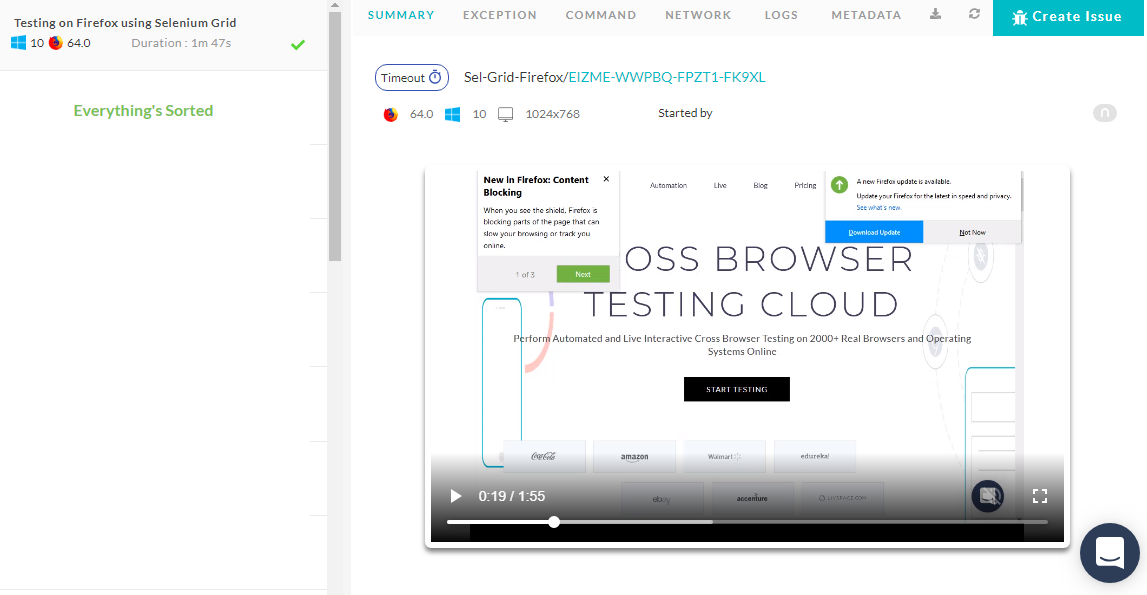Toggle video fullscreen mode
Image resolution: width=1147 pixels, height=595 pixels.
1039,496
